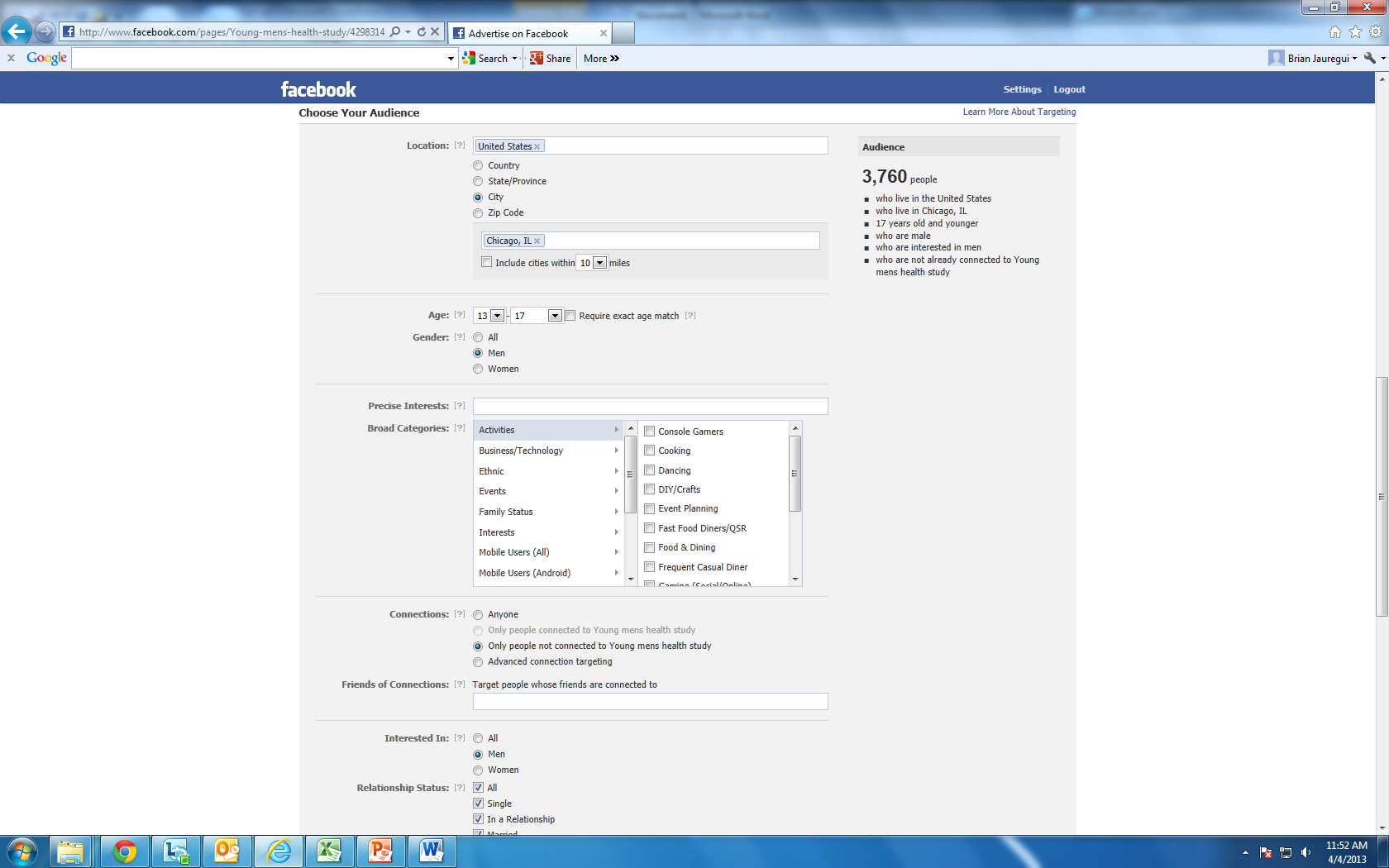Open the miles radius dropdown showing 10

point(600,263)
